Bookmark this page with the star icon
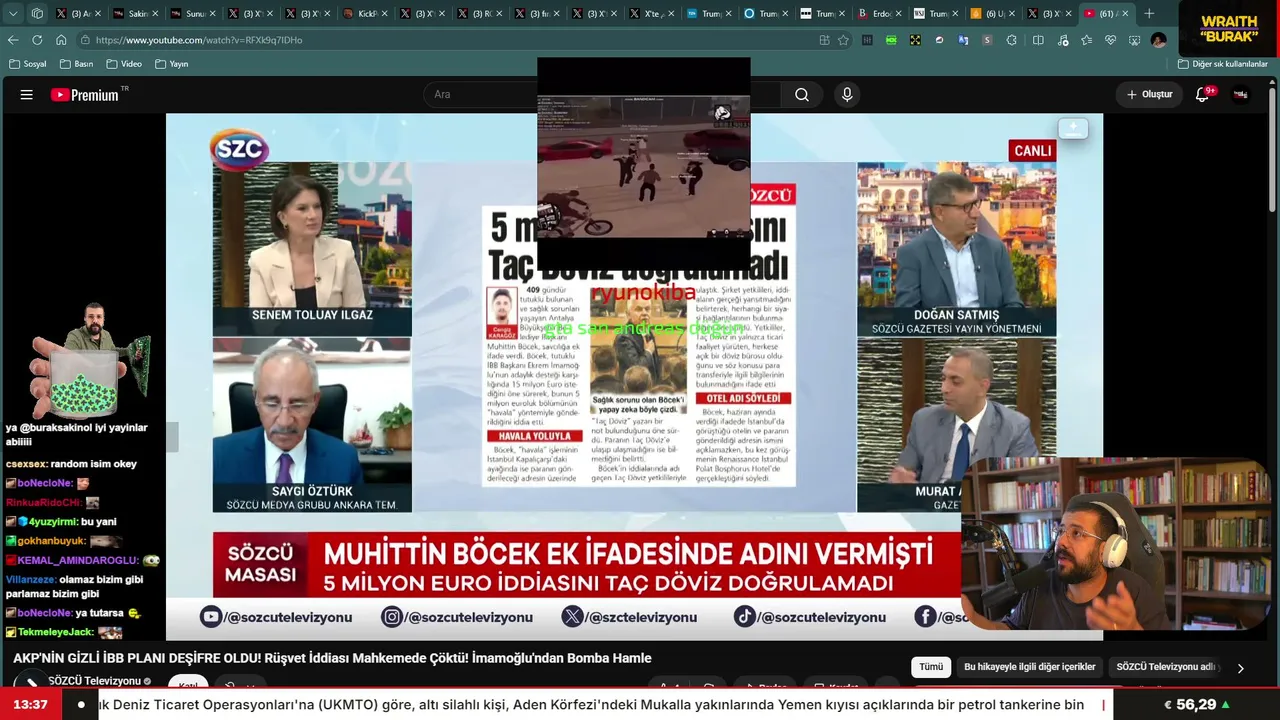 (x=843, y=40)
